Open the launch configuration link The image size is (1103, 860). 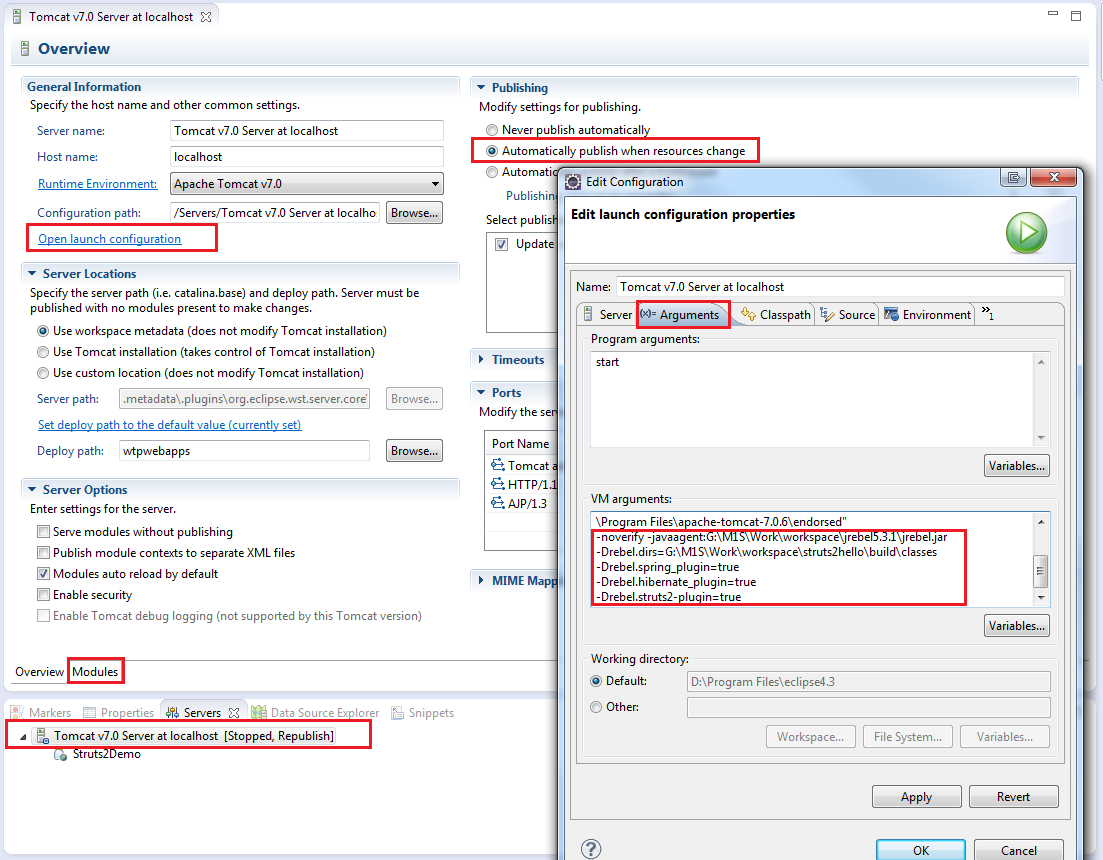point(109,239)
